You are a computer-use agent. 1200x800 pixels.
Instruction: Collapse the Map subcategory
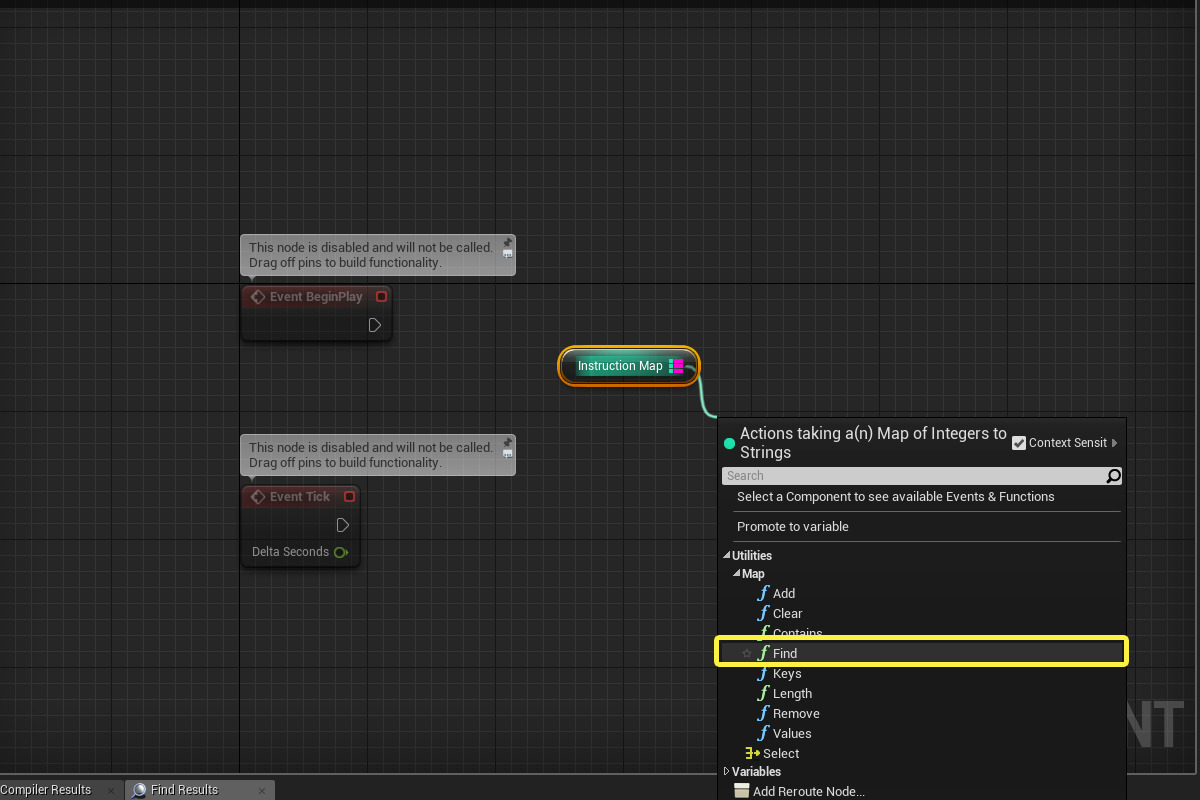click(736, 574)
